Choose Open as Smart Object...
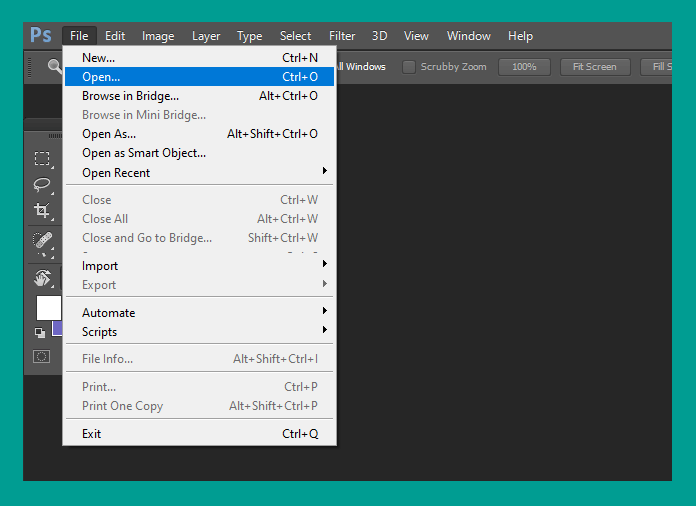696x506 pixels. pos(200,153)
